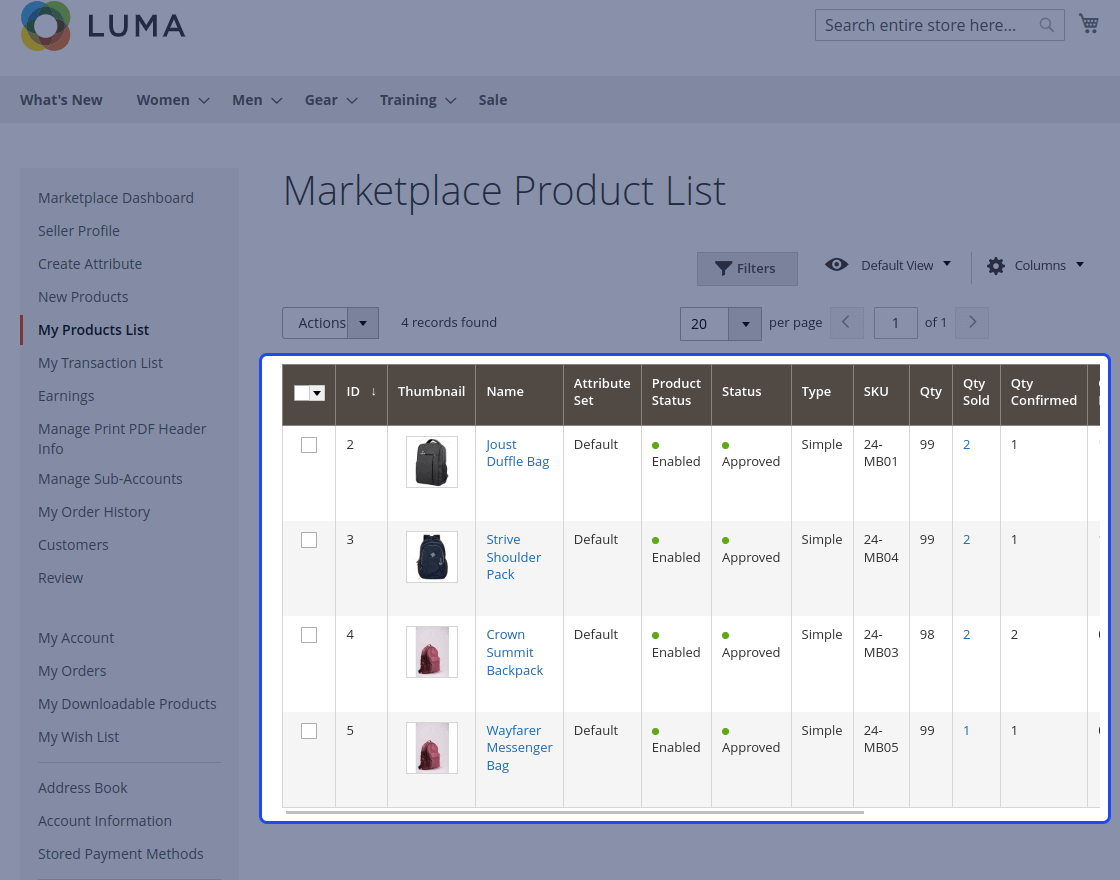
Task: Click the Joust Duffle Bag thumbnail
Action: click(431, 462)
